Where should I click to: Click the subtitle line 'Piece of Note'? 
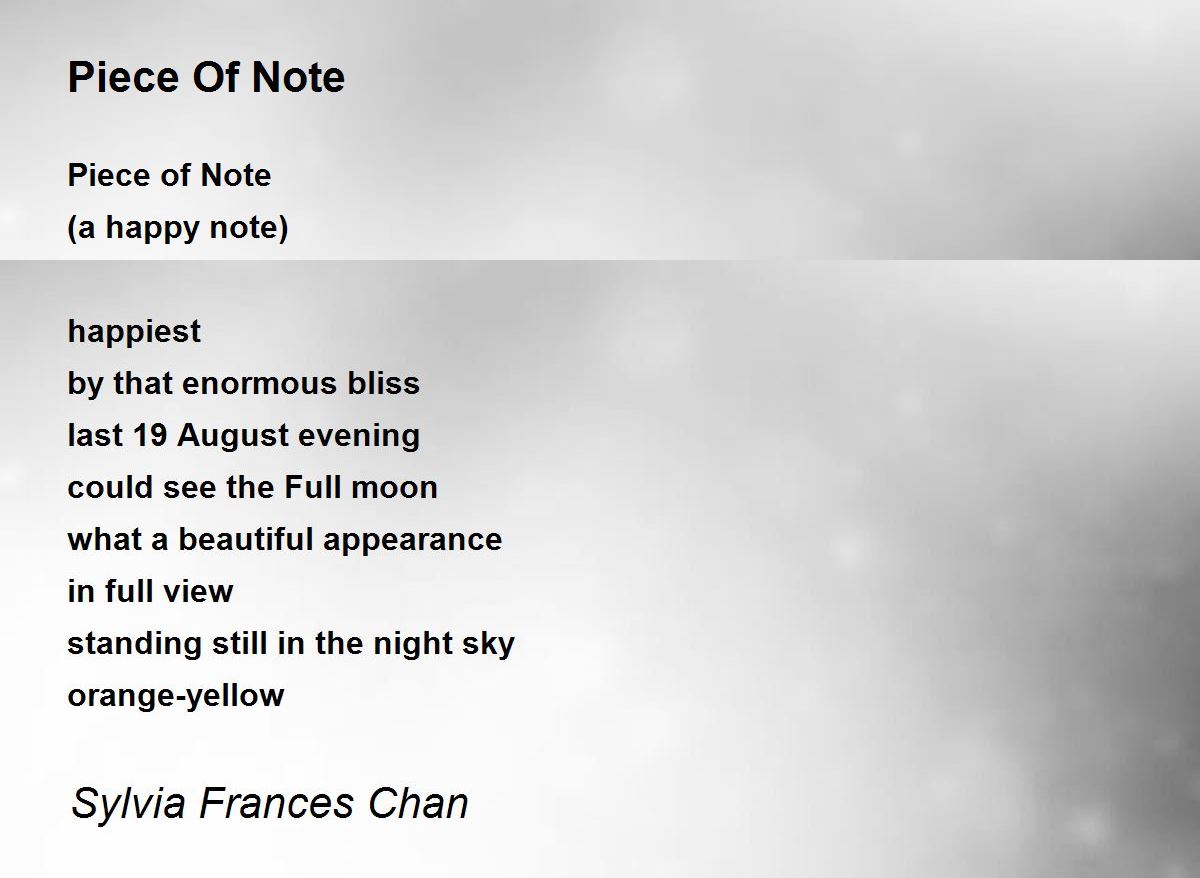coord(169,175)
